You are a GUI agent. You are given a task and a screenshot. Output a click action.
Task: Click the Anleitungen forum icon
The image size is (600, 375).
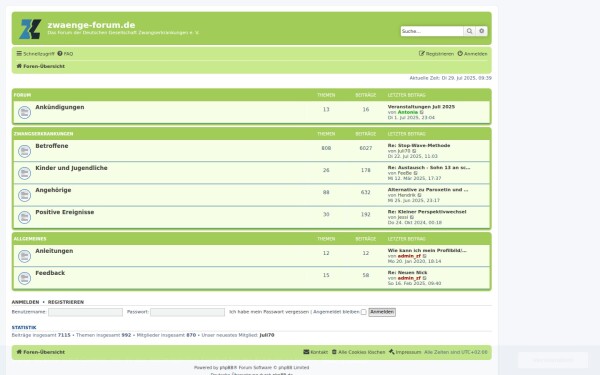tap(24, 256)
